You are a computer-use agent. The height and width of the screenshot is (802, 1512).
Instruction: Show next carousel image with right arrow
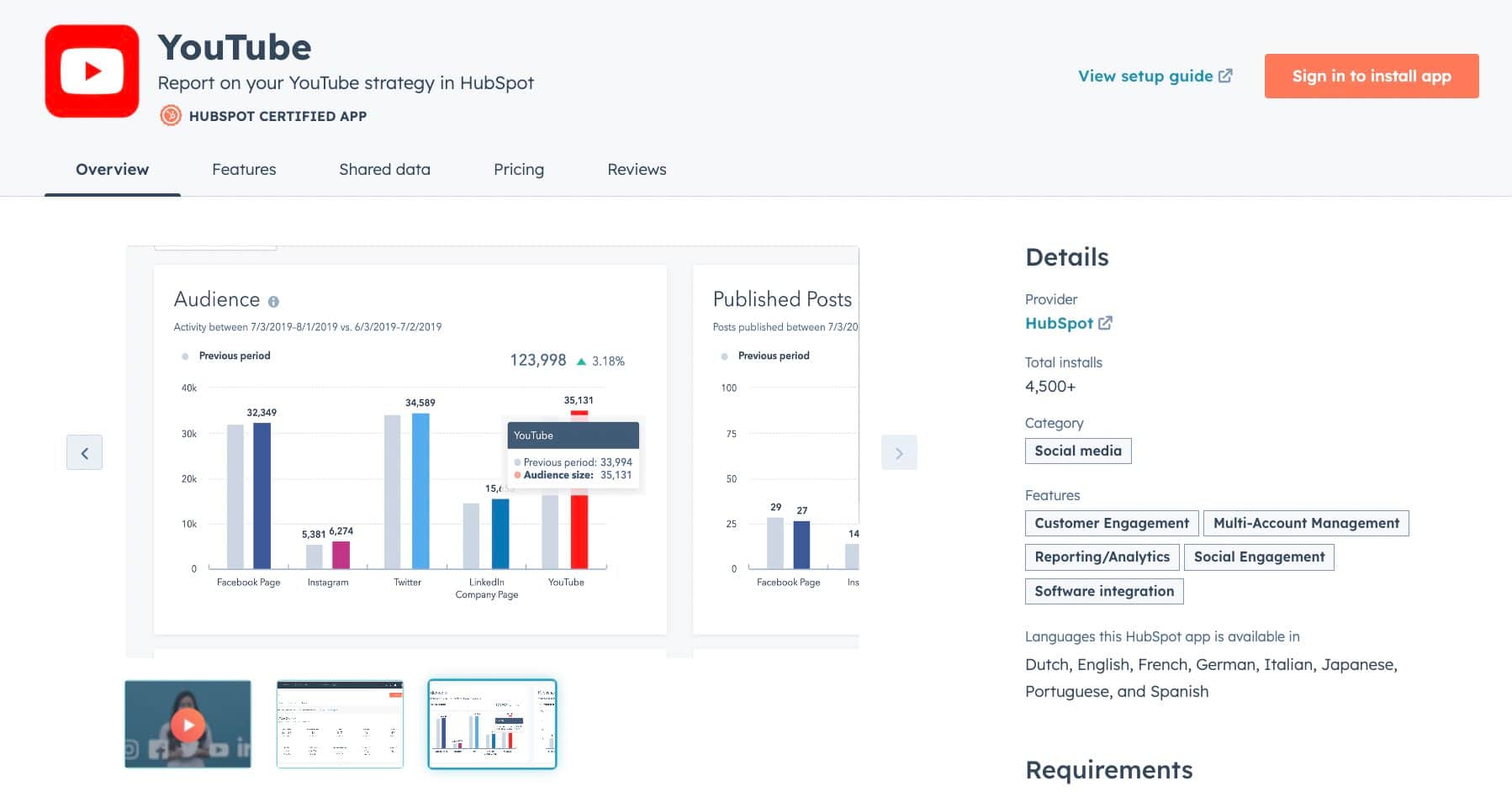(x=899, y=452)
